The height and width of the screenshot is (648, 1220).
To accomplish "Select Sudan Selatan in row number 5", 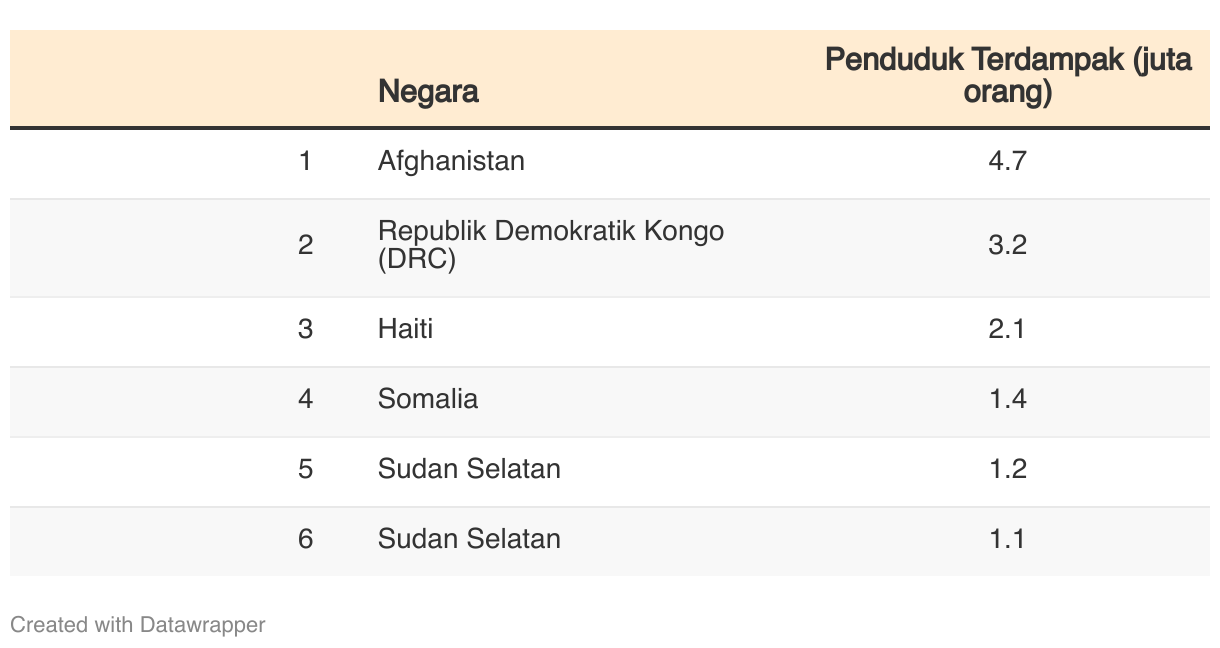I will 469,469.
